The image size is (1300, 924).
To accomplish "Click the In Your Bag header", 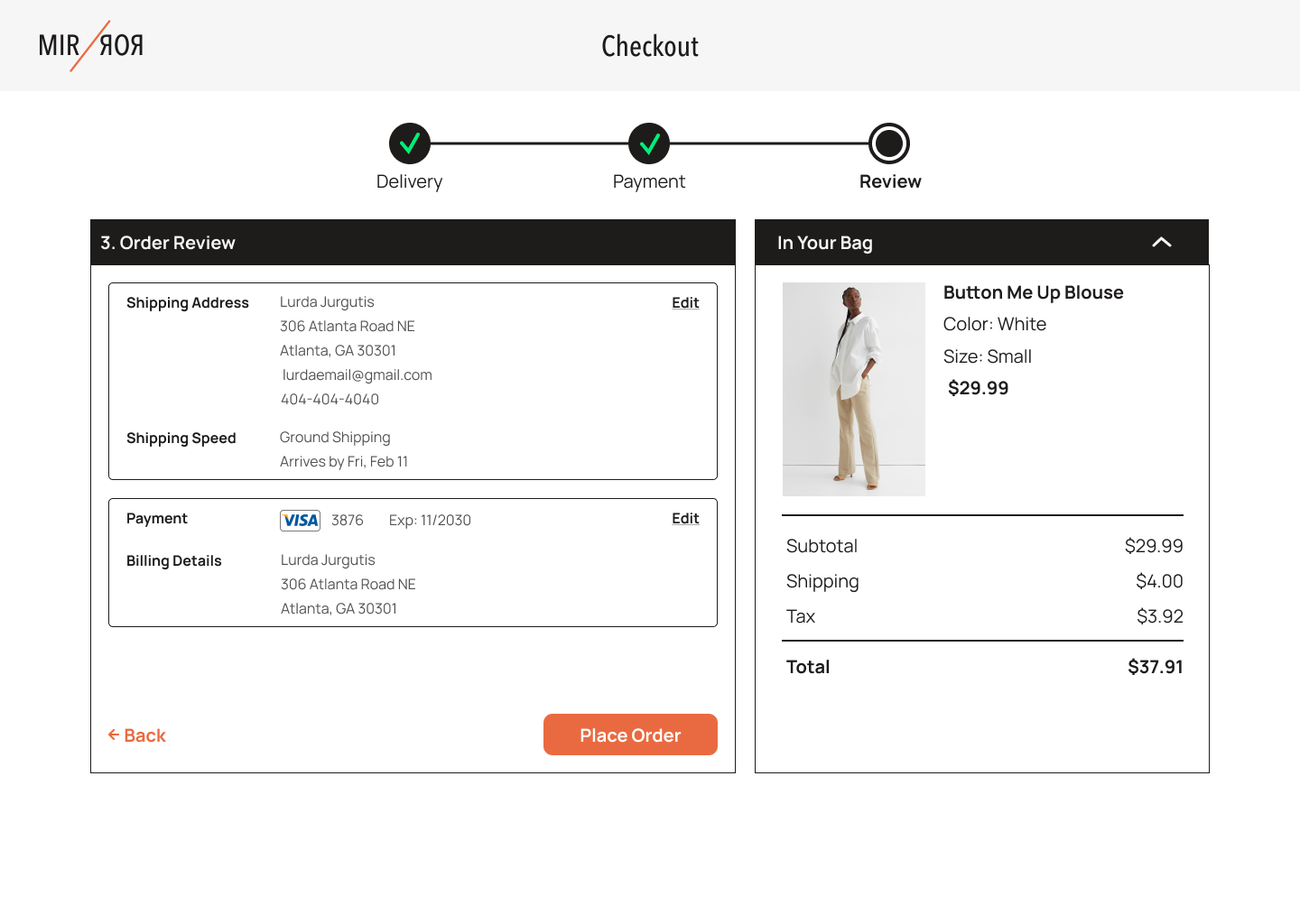I will (824, 243).
